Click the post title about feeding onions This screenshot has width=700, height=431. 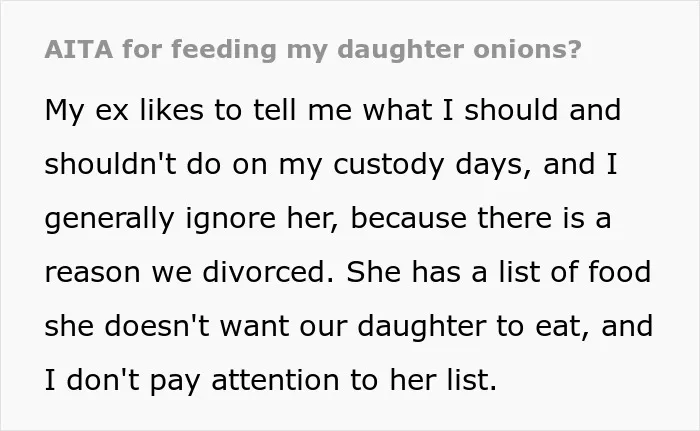[x=313, y=50]
